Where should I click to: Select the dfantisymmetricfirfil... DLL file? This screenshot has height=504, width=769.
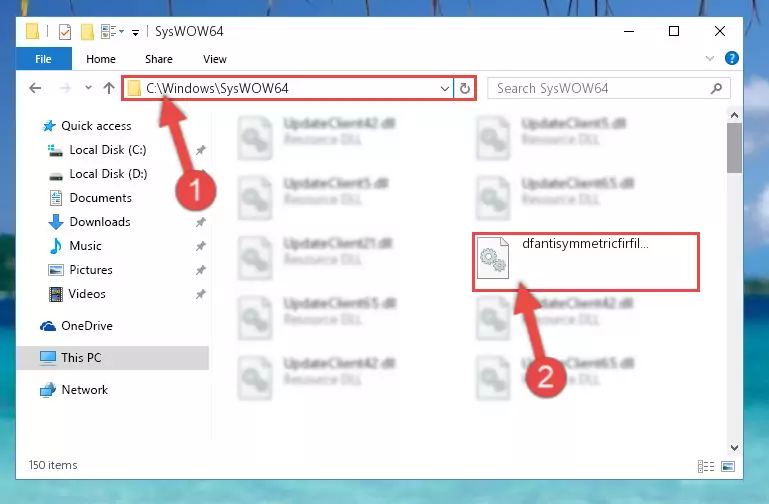click(x=586, y=262)
